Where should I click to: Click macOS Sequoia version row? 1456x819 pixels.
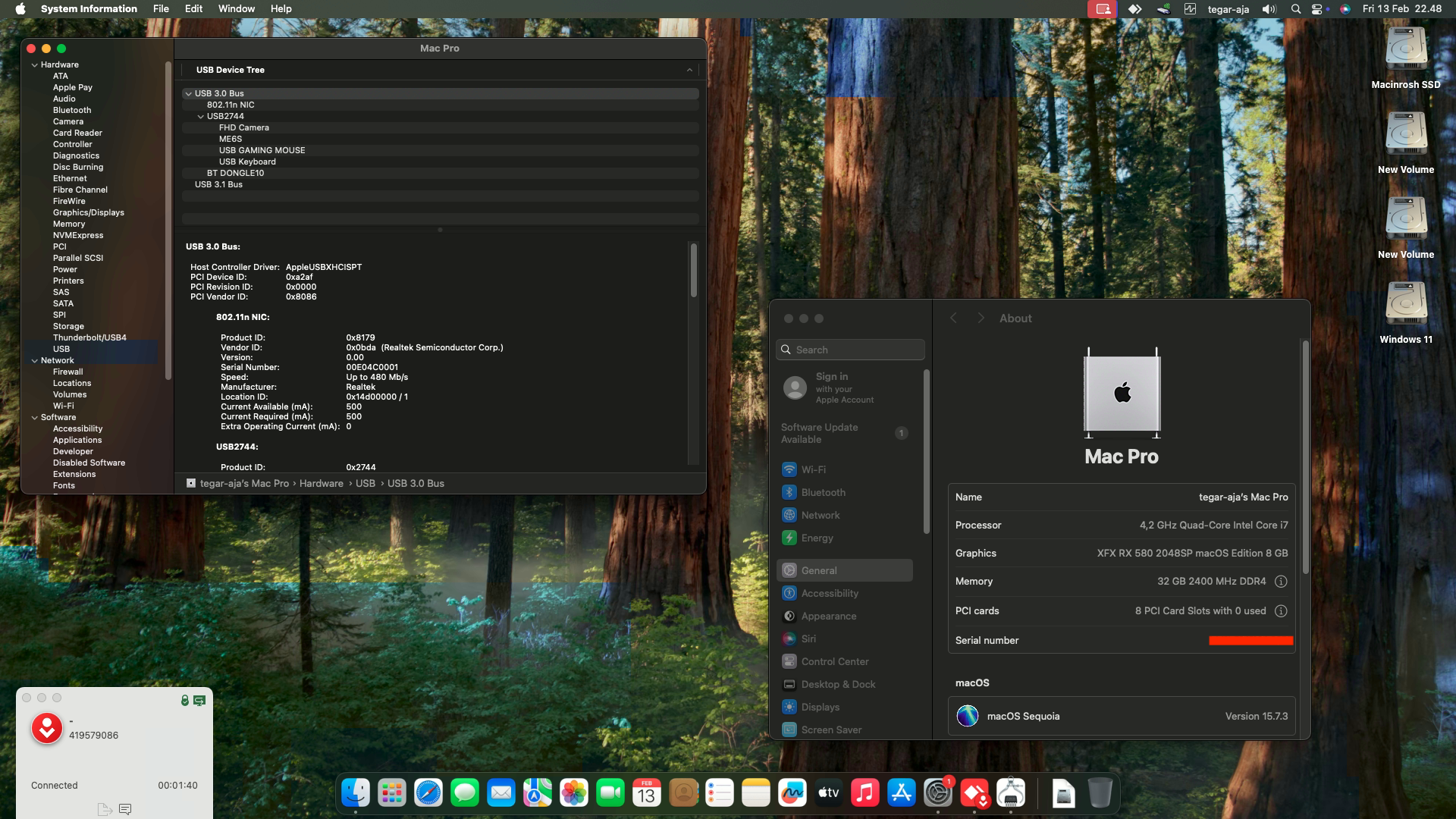point(1122,716)
